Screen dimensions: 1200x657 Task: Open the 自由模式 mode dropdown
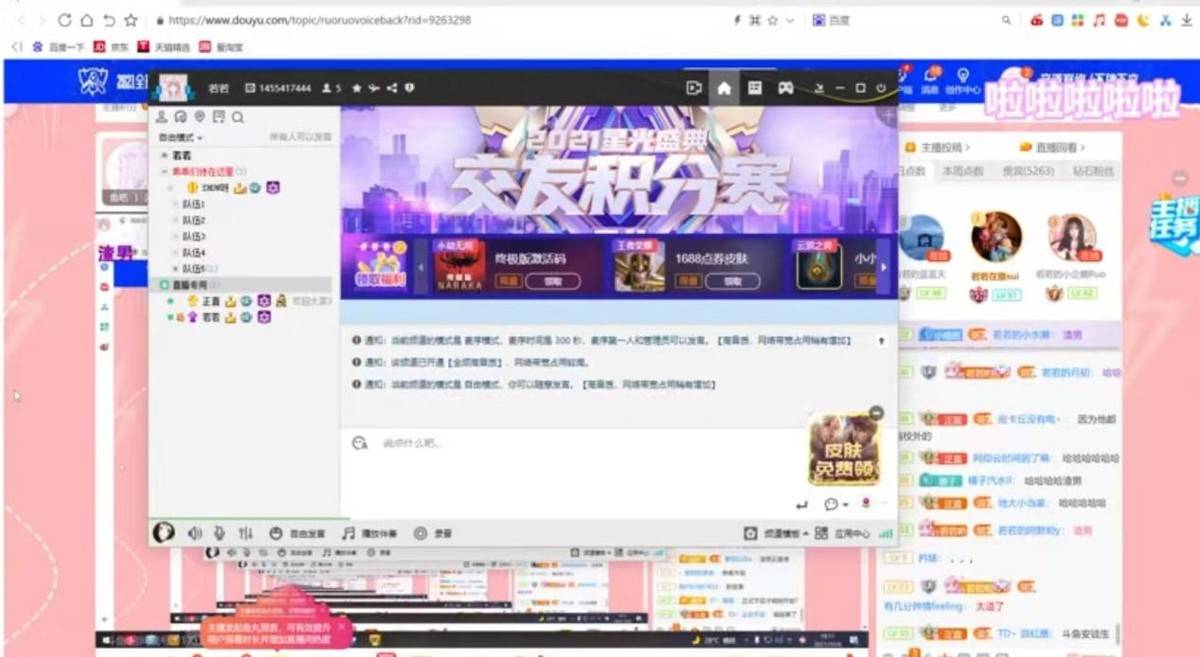tap(181, 137)
